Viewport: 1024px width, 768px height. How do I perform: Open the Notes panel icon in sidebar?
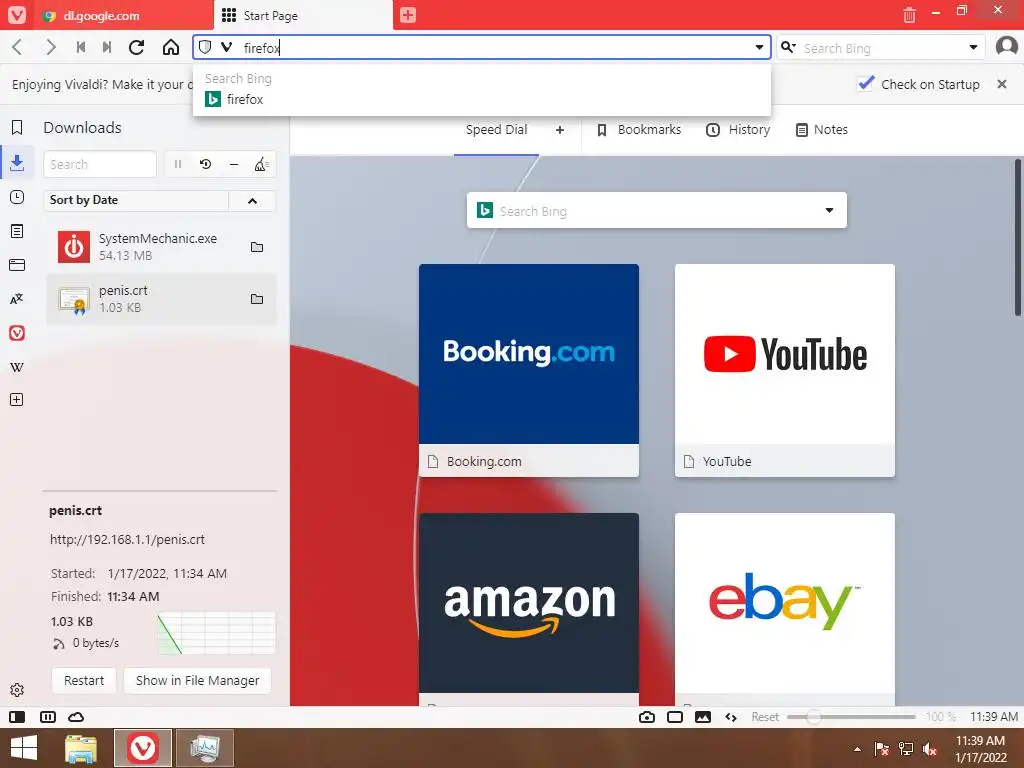point(17,231)
